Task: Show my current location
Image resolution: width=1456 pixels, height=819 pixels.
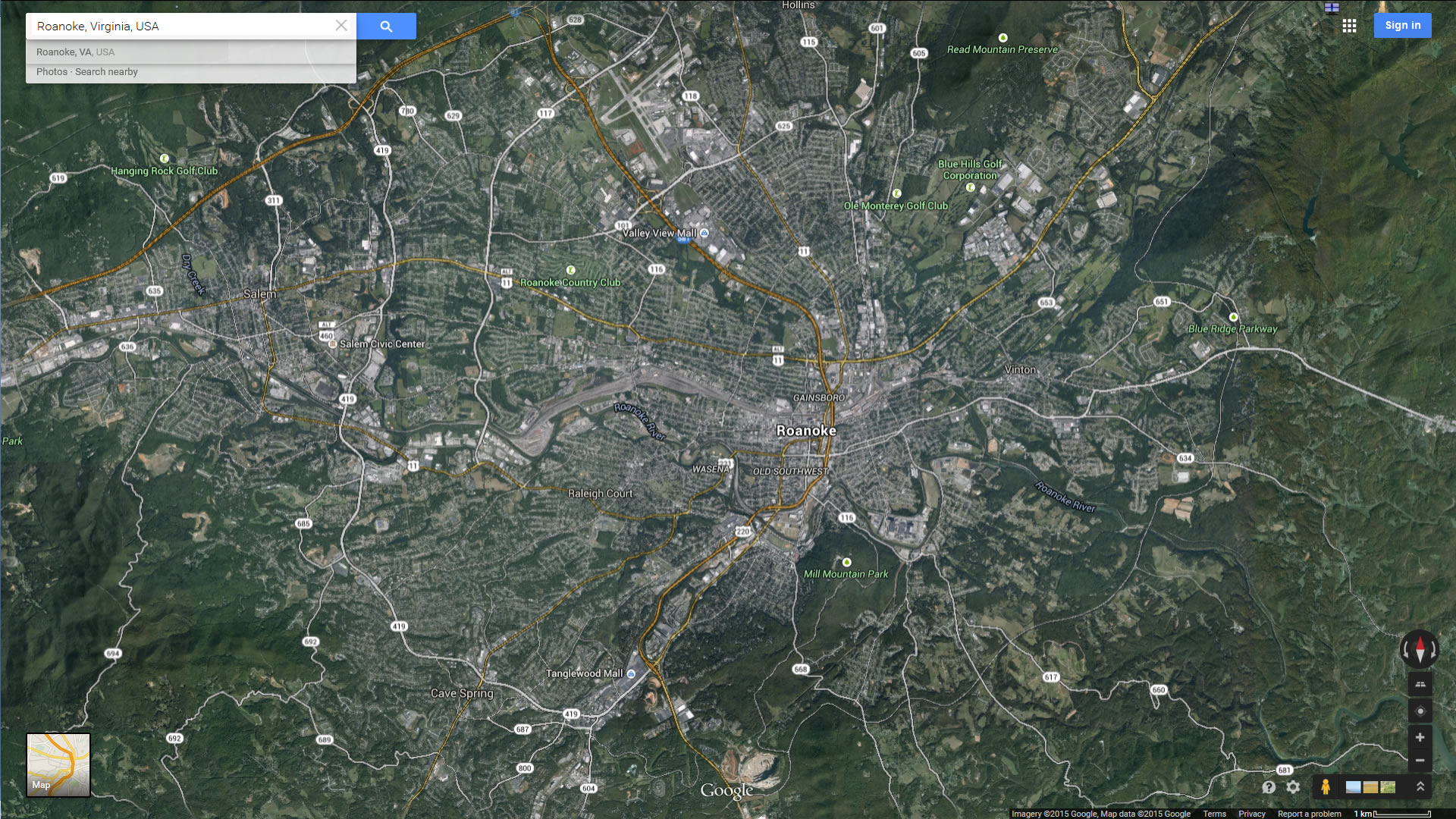Action: (x=1420, y=711)
